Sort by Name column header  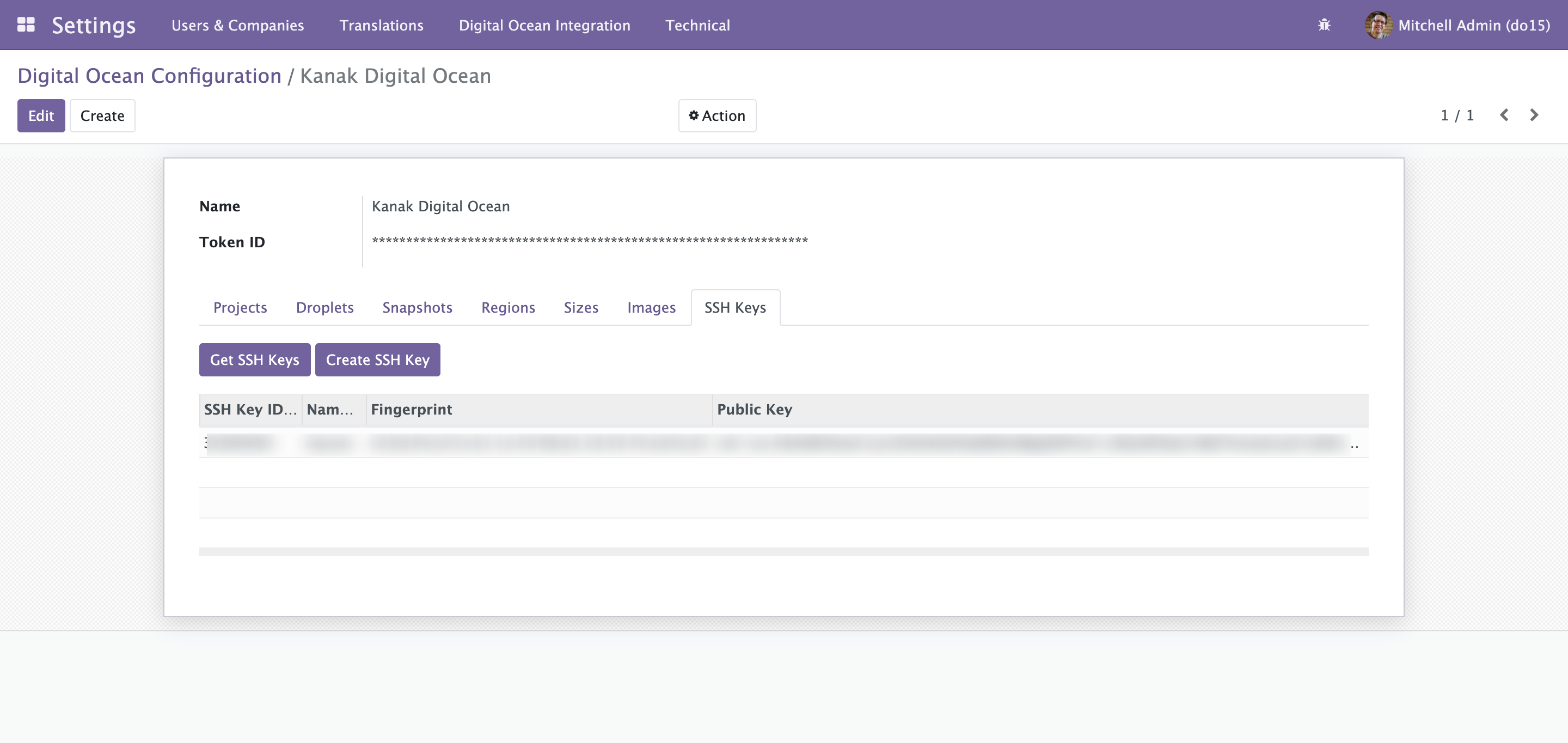334,409
